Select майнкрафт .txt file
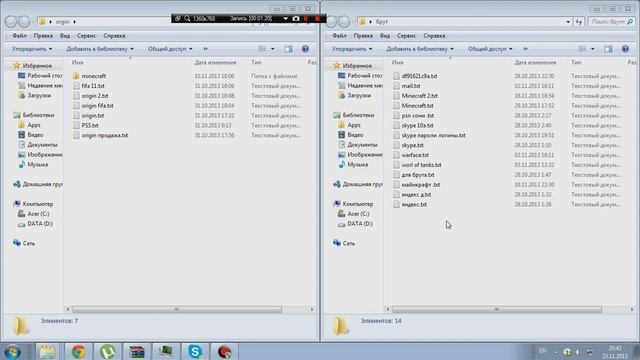The image size is (640, 360). (x=420, y=184)
